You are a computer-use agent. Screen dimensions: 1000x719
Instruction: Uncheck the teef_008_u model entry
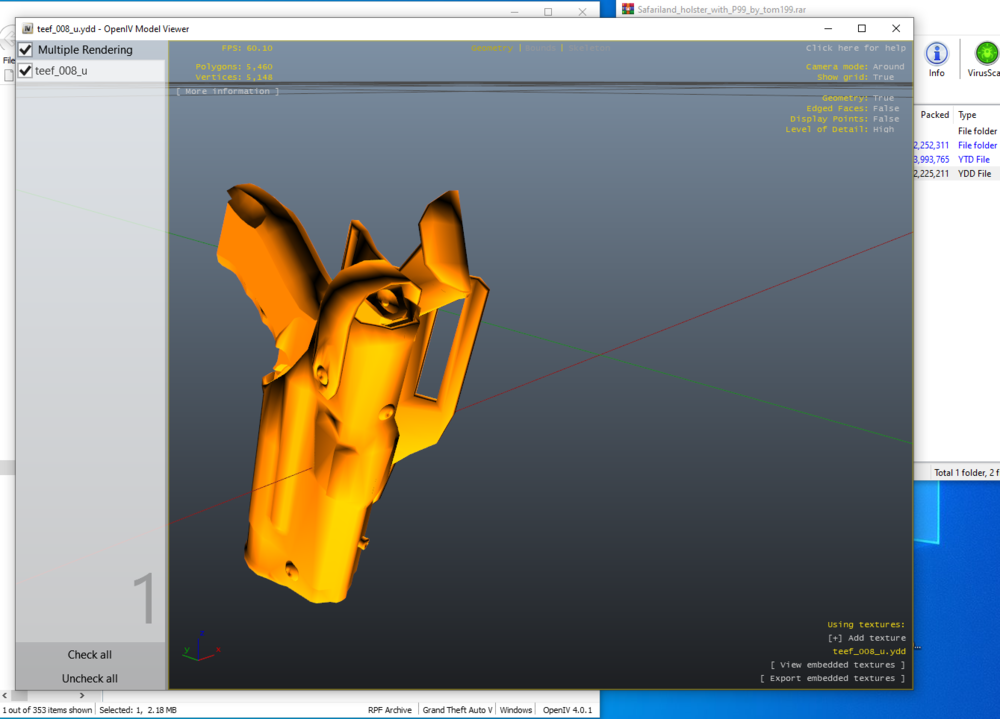click(x=24, y=70)
